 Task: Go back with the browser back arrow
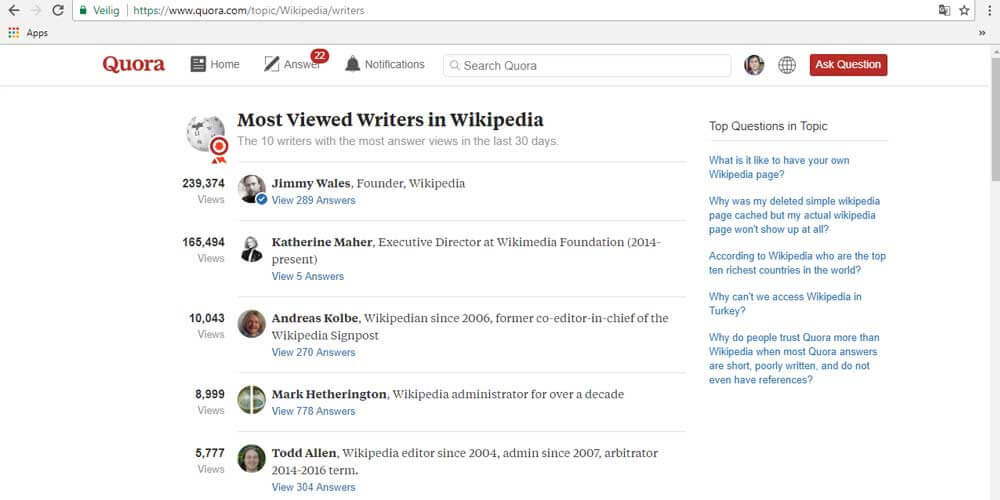click(x=14, y=10)
